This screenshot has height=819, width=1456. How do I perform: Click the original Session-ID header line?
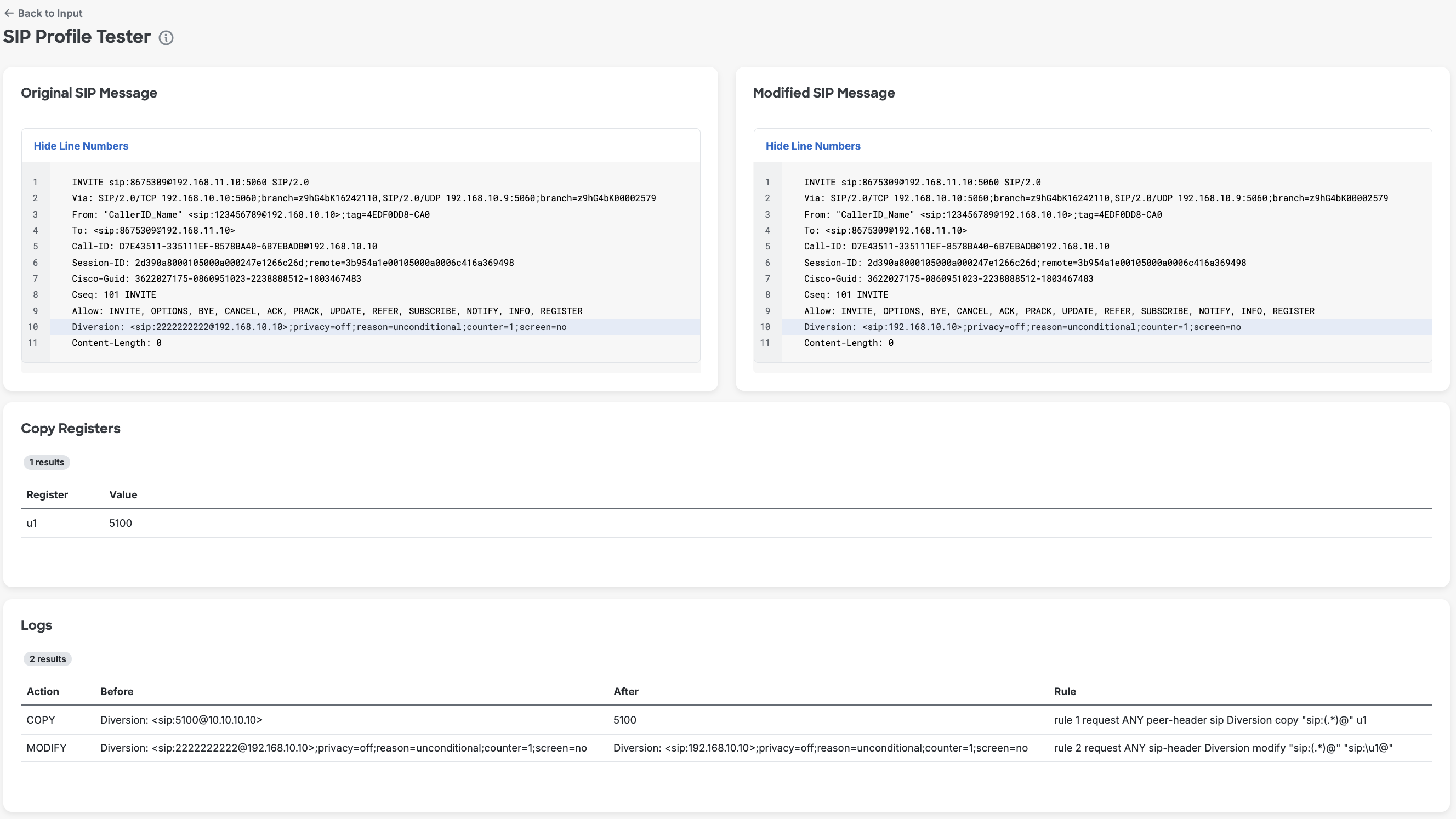click(x=293, y=262)
